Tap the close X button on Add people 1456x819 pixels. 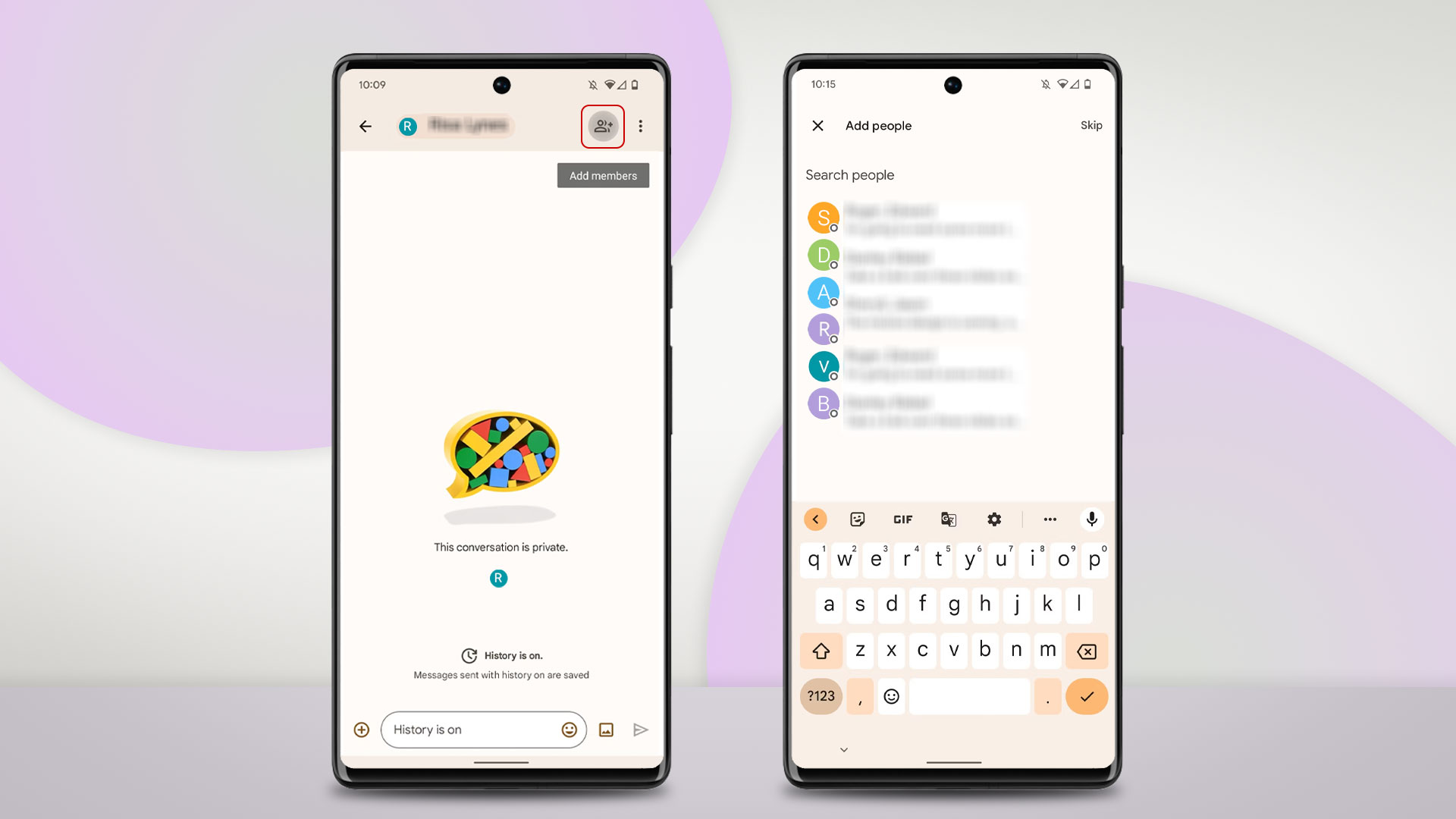click(818, 126)
